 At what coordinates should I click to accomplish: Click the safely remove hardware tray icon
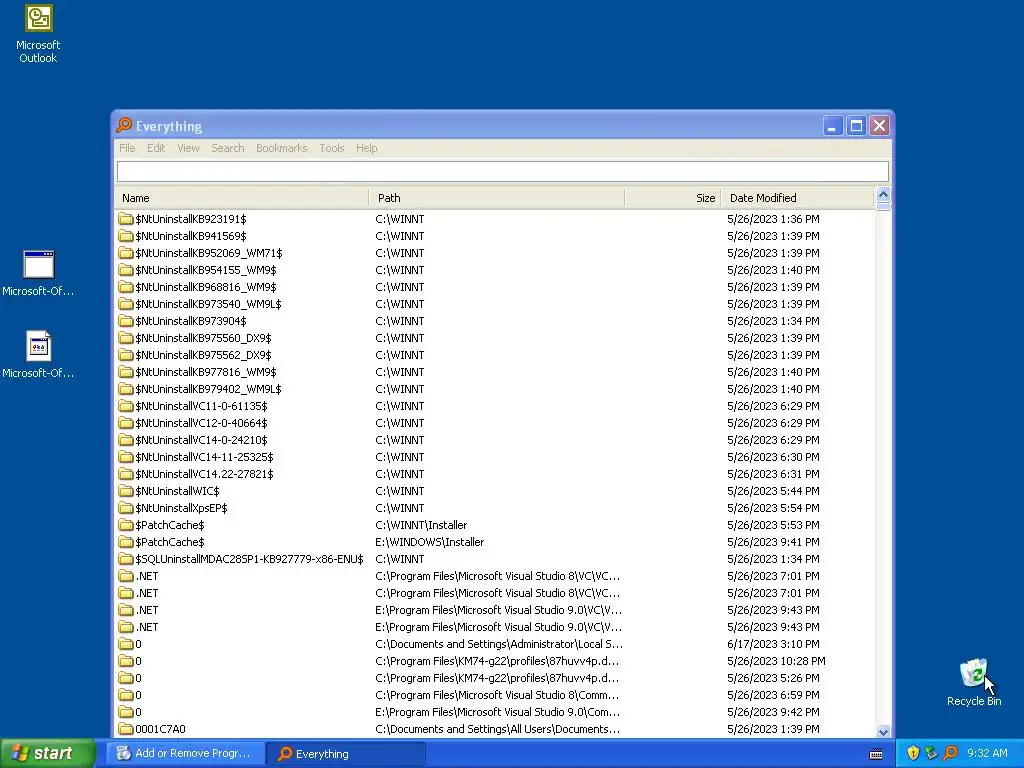[931, 753]
